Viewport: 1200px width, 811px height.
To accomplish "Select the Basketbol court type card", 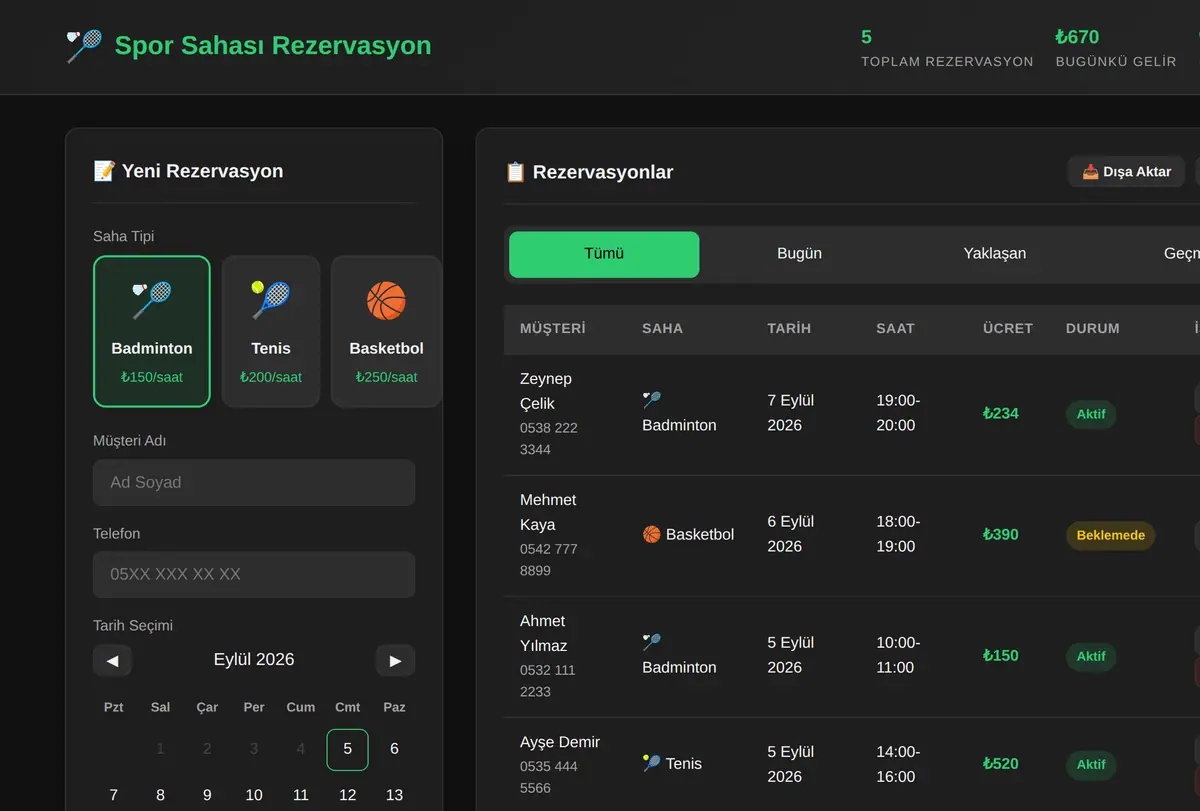I will (386, 331).
